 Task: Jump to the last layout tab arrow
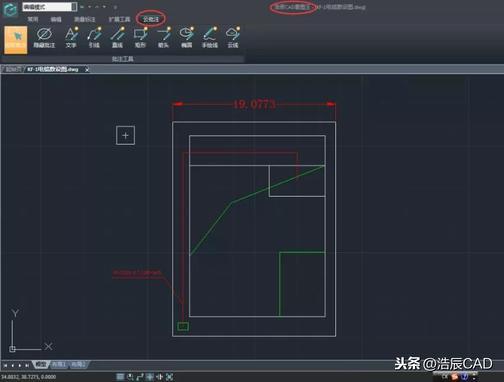point(27,365)
